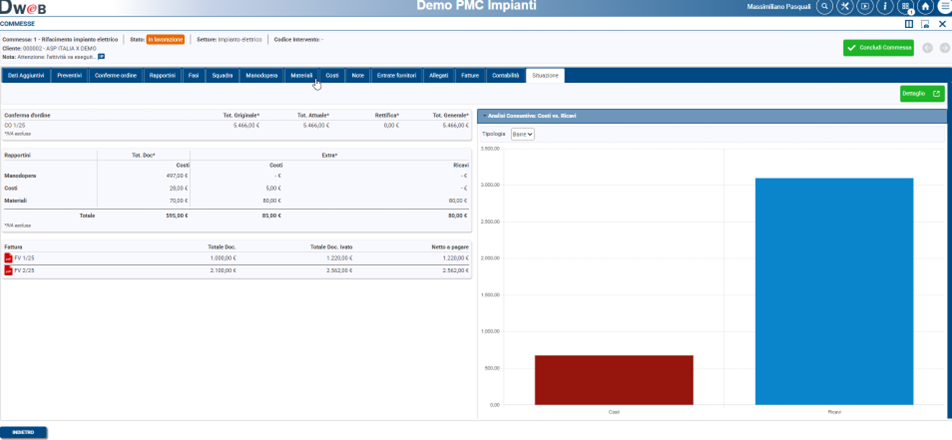Open the search magnifier icon in header
Image resolution: width=952 pixels, height=440 pixels.
point(824,7)
